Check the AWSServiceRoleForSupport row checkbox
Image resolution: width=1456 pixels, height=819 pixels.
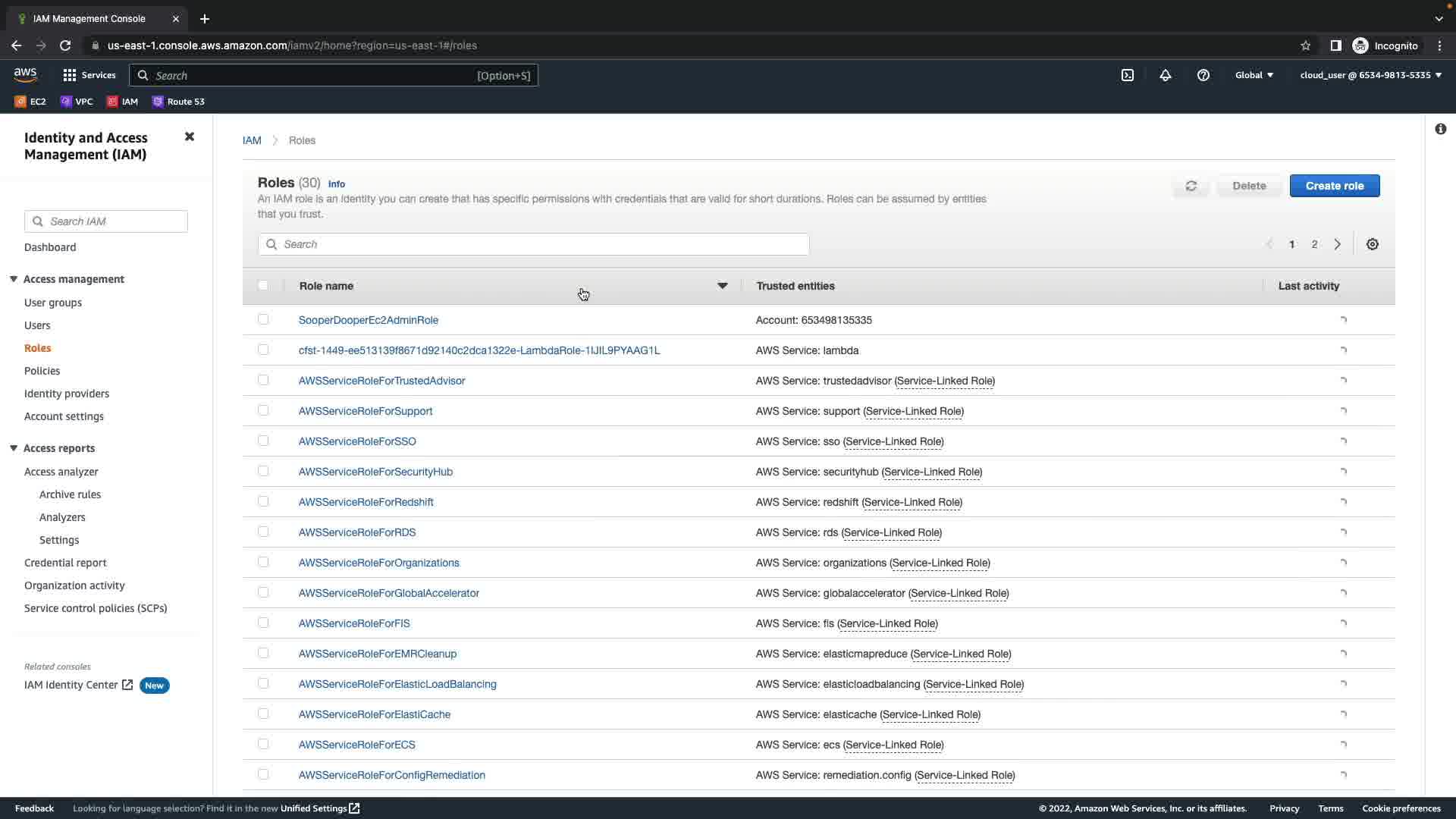point(263,410)
